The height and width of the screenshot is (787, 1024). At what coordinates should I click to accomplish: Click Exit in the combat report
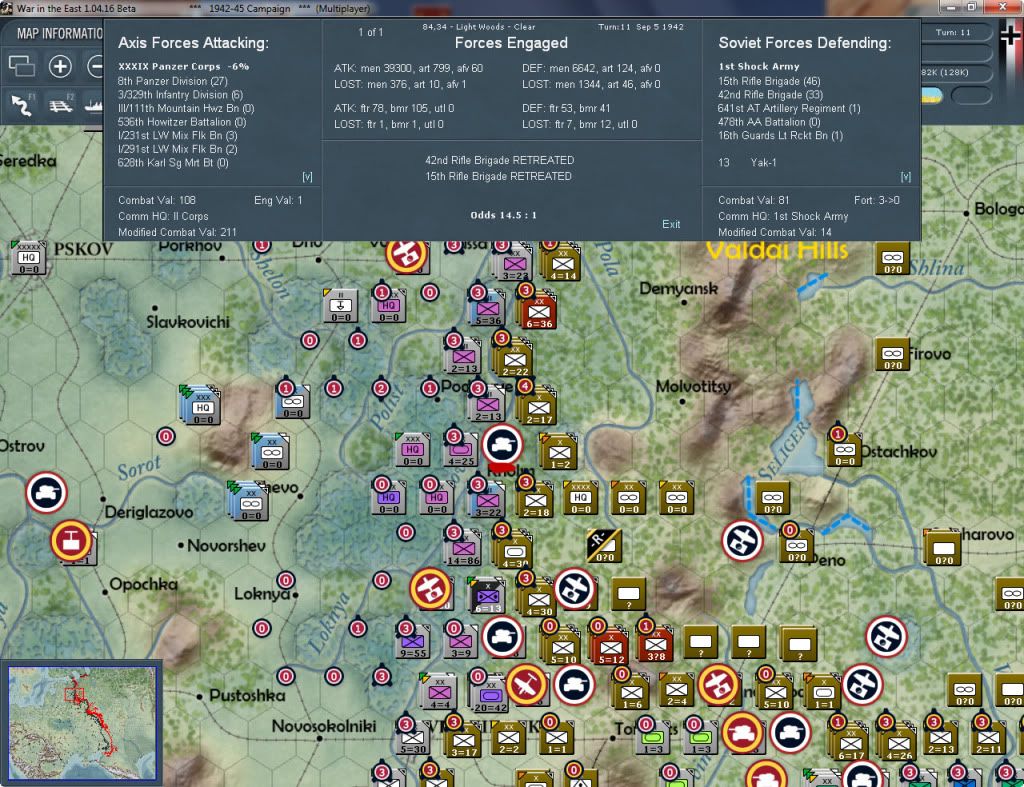pos(671,224)
